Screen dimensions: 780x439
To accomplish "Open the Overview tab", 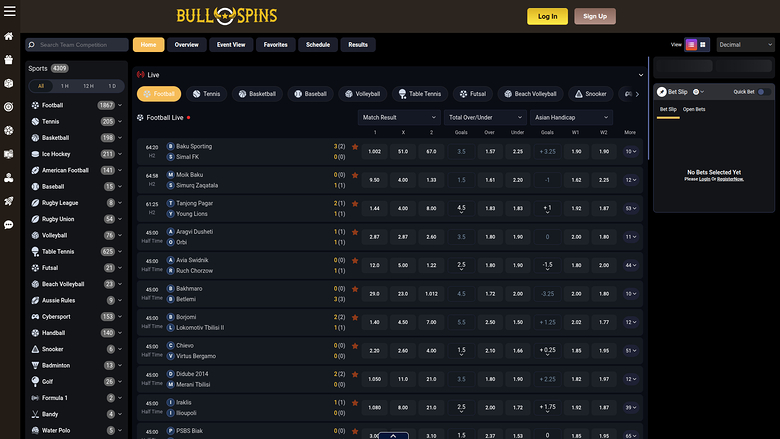I will pos(187,45).
